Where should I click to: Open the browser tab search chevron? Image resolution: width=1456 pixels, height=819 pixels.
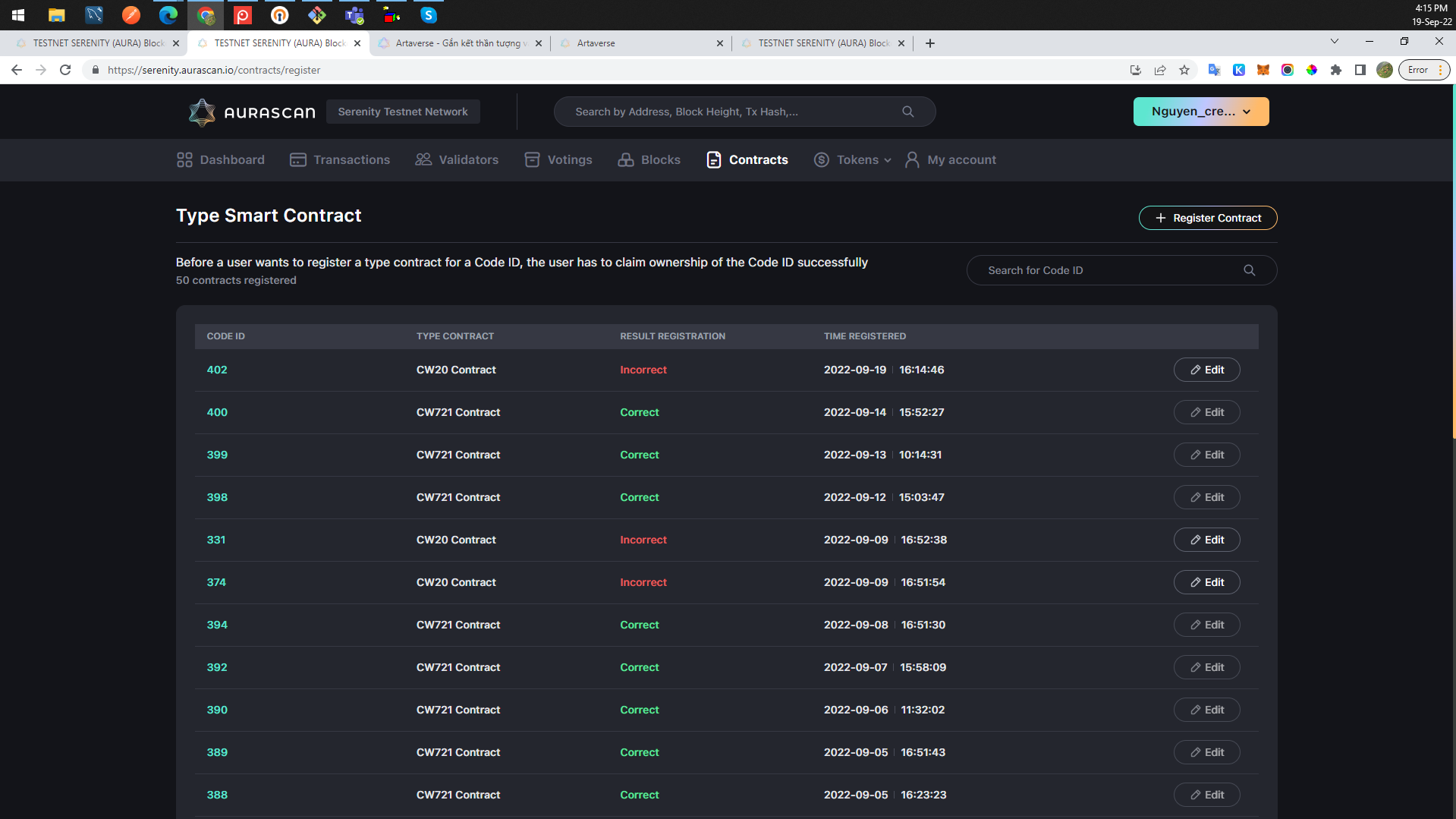(1334, 41)
